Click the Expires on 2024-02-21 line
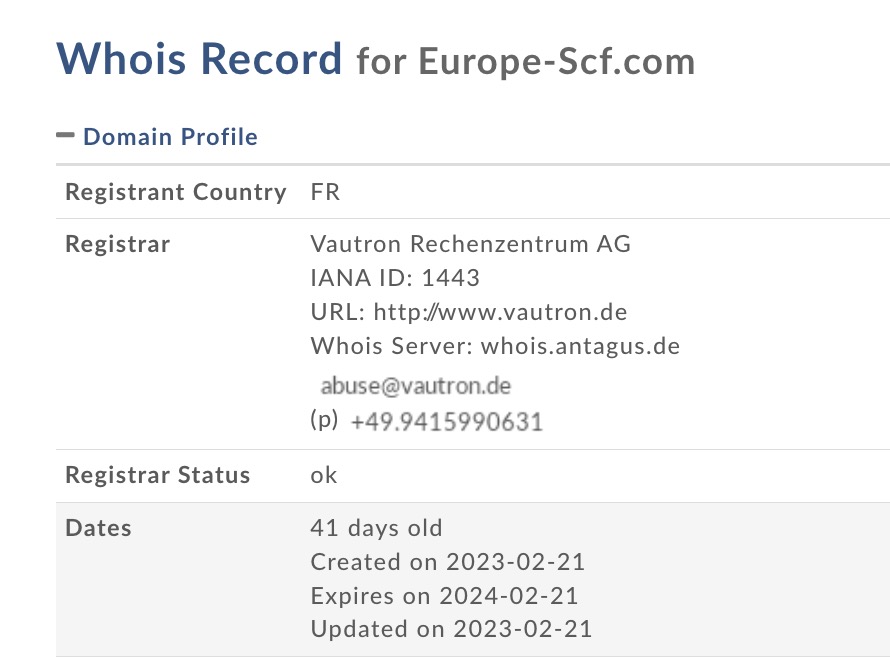The height and width of the screenshot is (660, 890). coord(444,595)
